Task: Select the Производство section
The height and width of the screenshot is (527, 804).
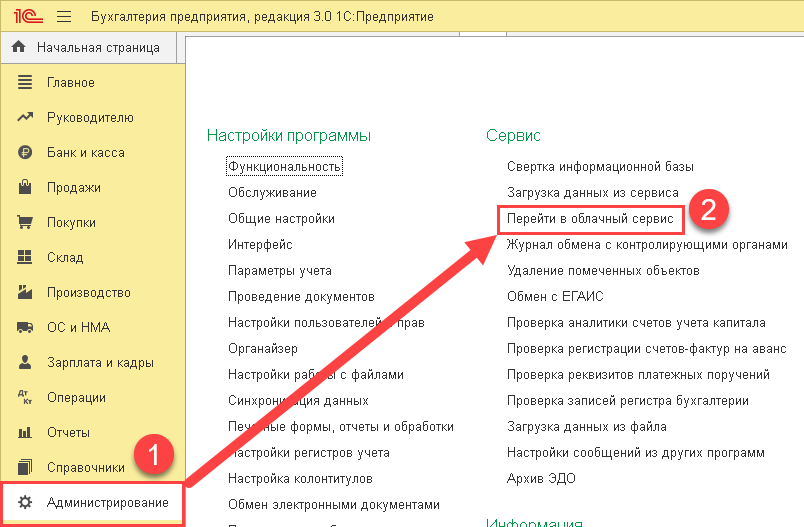Action: click(x=89, y=293)
